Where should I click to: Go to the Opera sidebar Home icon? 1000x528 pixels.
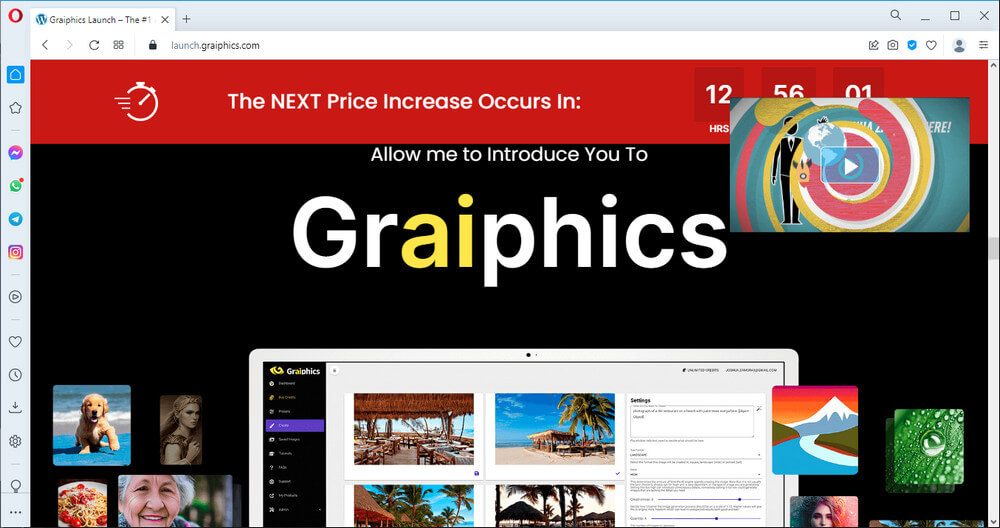click(x=15, y=75)
